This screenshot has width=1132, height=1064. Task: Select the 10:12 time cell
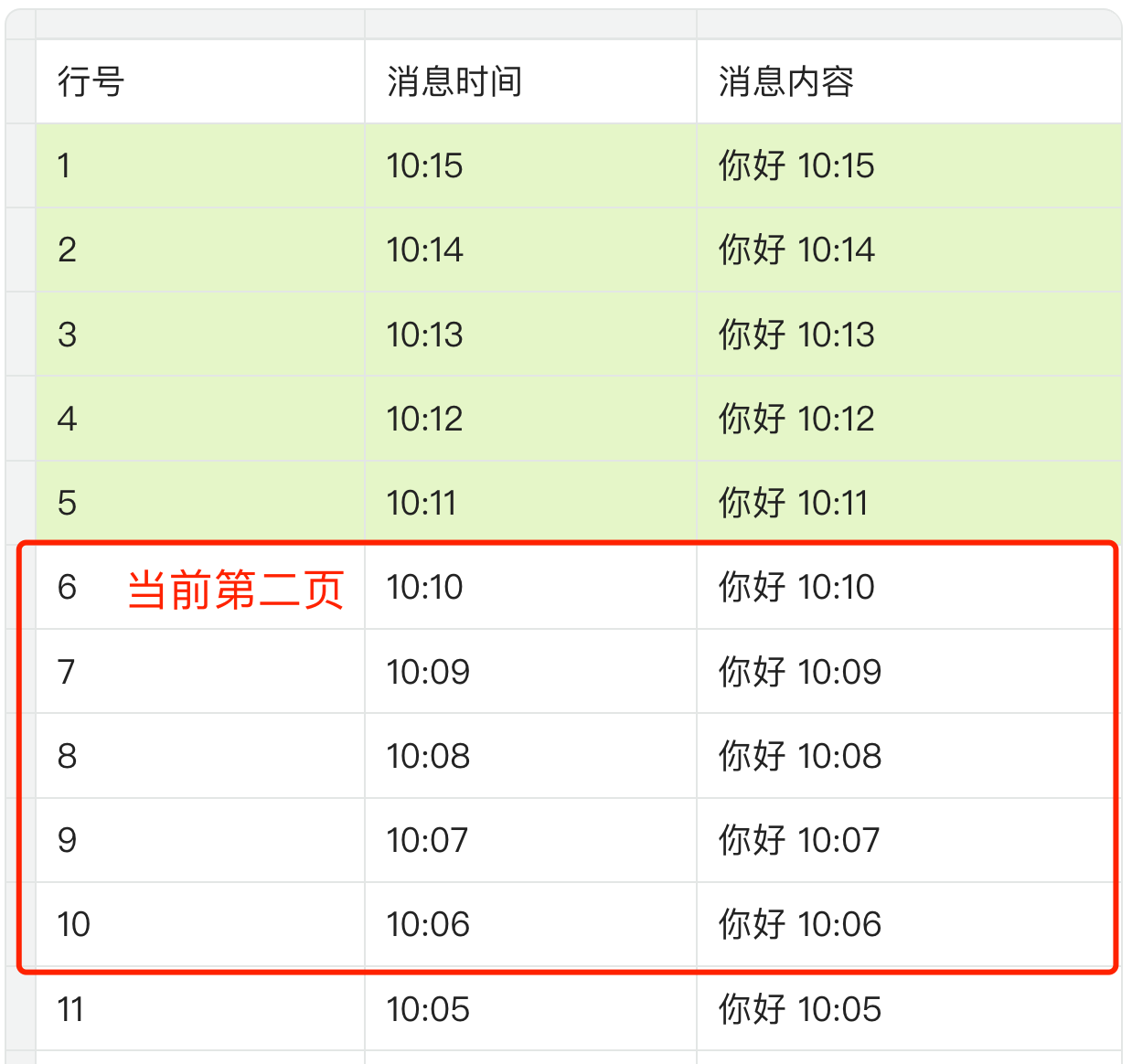coord(424,420)
